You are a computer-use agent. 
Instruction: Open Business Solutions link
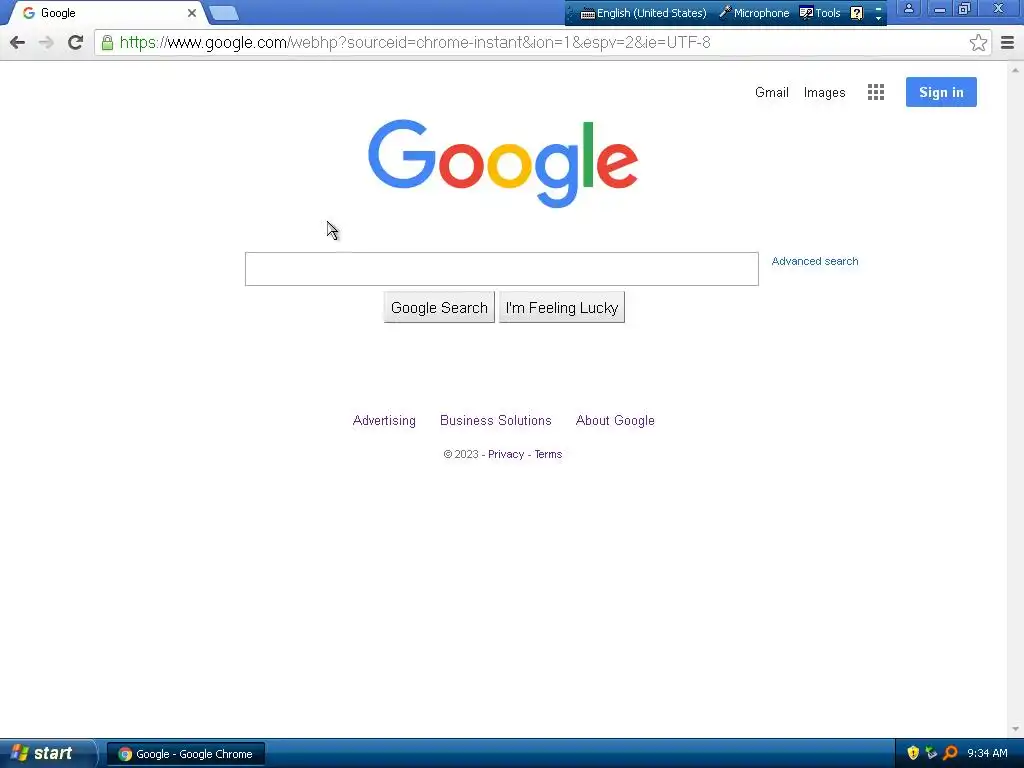pos(496,421)
